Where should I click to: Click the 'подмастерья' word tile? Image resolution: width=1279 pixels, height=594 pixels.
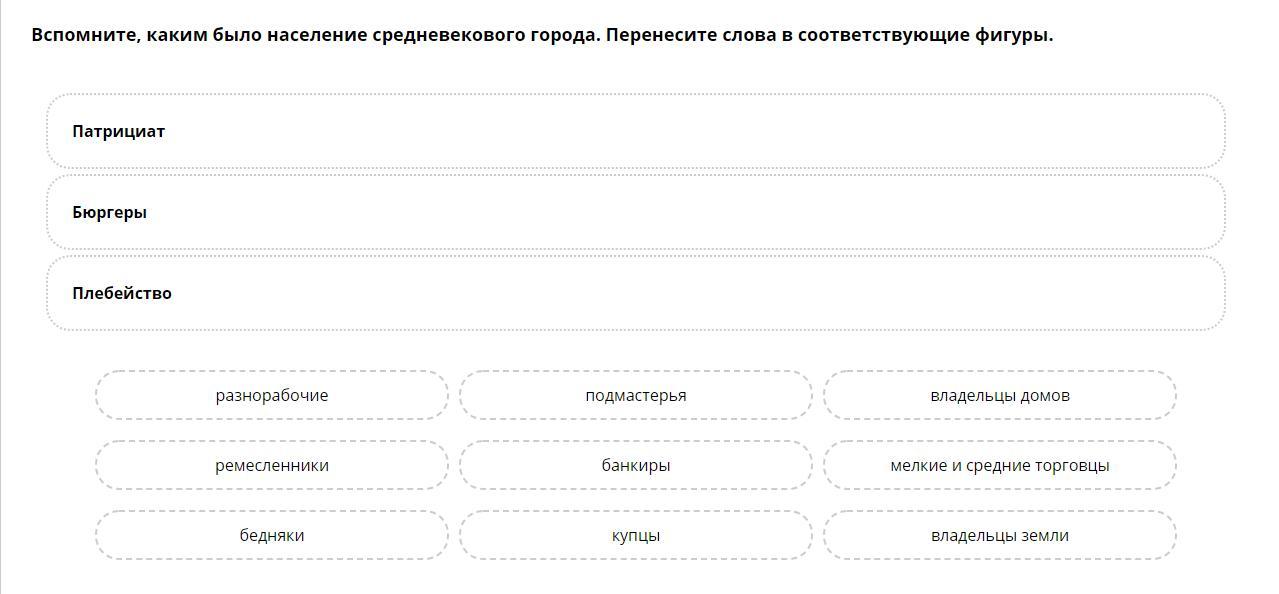point(636,395)
